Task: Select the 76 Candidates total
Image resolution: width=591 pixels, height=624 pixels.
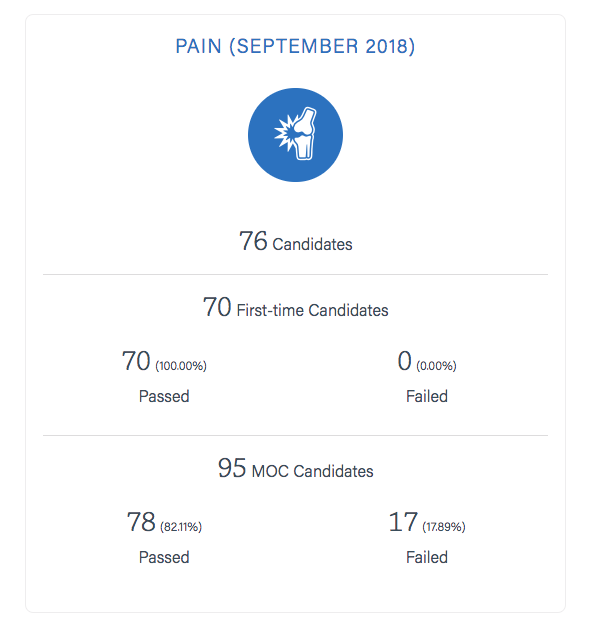Action: 295,241
